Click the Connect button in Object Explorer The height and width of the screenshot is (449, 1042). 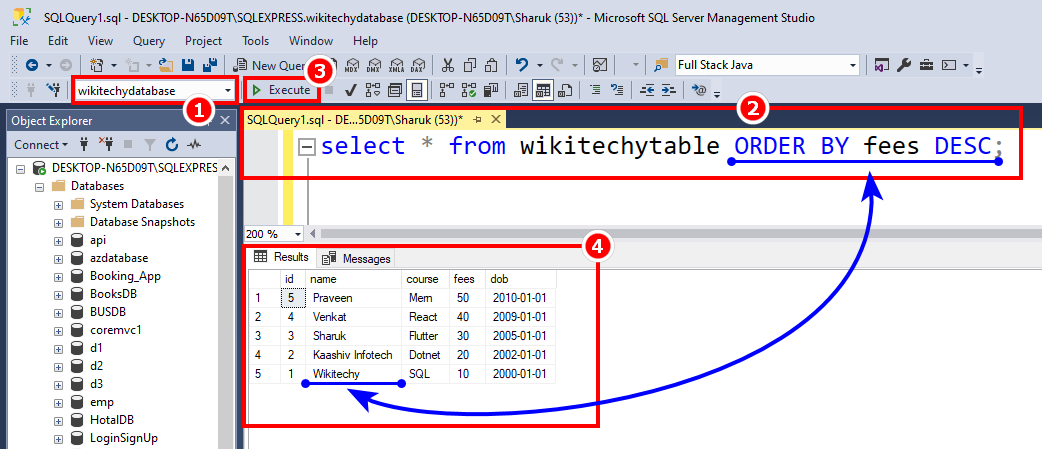pos(40,145)
